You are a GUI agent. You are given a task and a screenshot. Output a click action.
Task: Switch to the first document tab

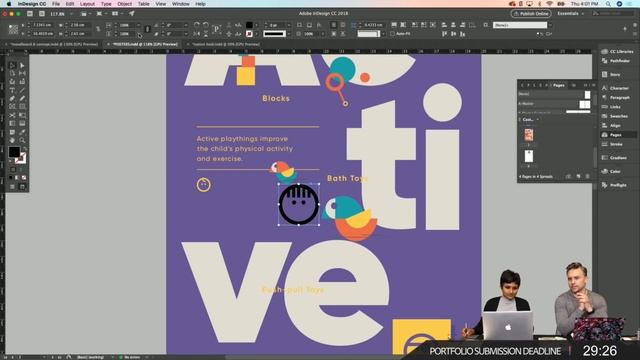[x=54, y=44]
